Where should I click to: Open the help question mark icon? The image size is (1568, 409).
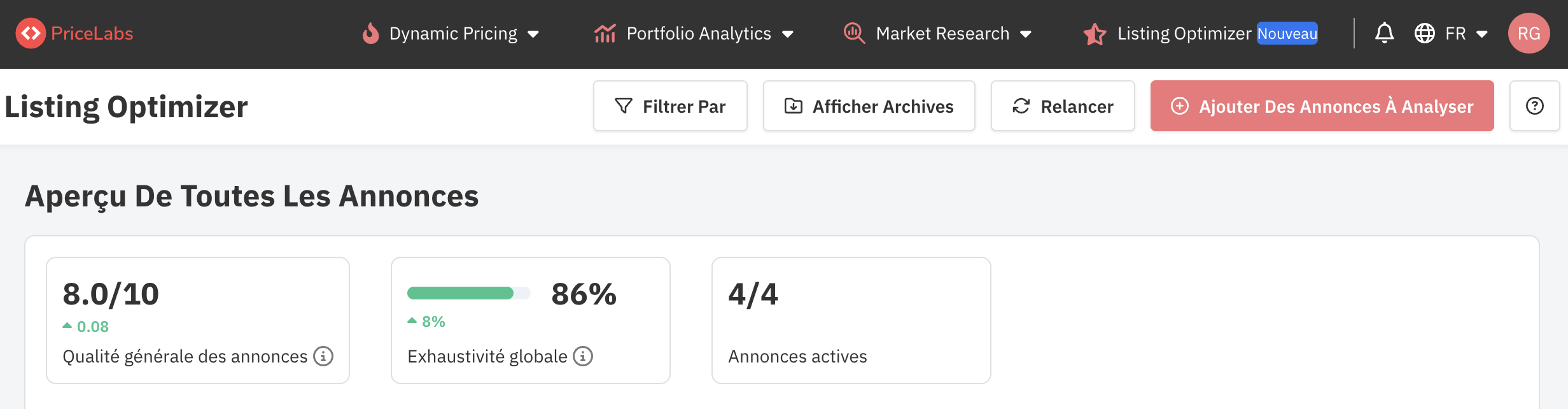(x=1534, y=106)
